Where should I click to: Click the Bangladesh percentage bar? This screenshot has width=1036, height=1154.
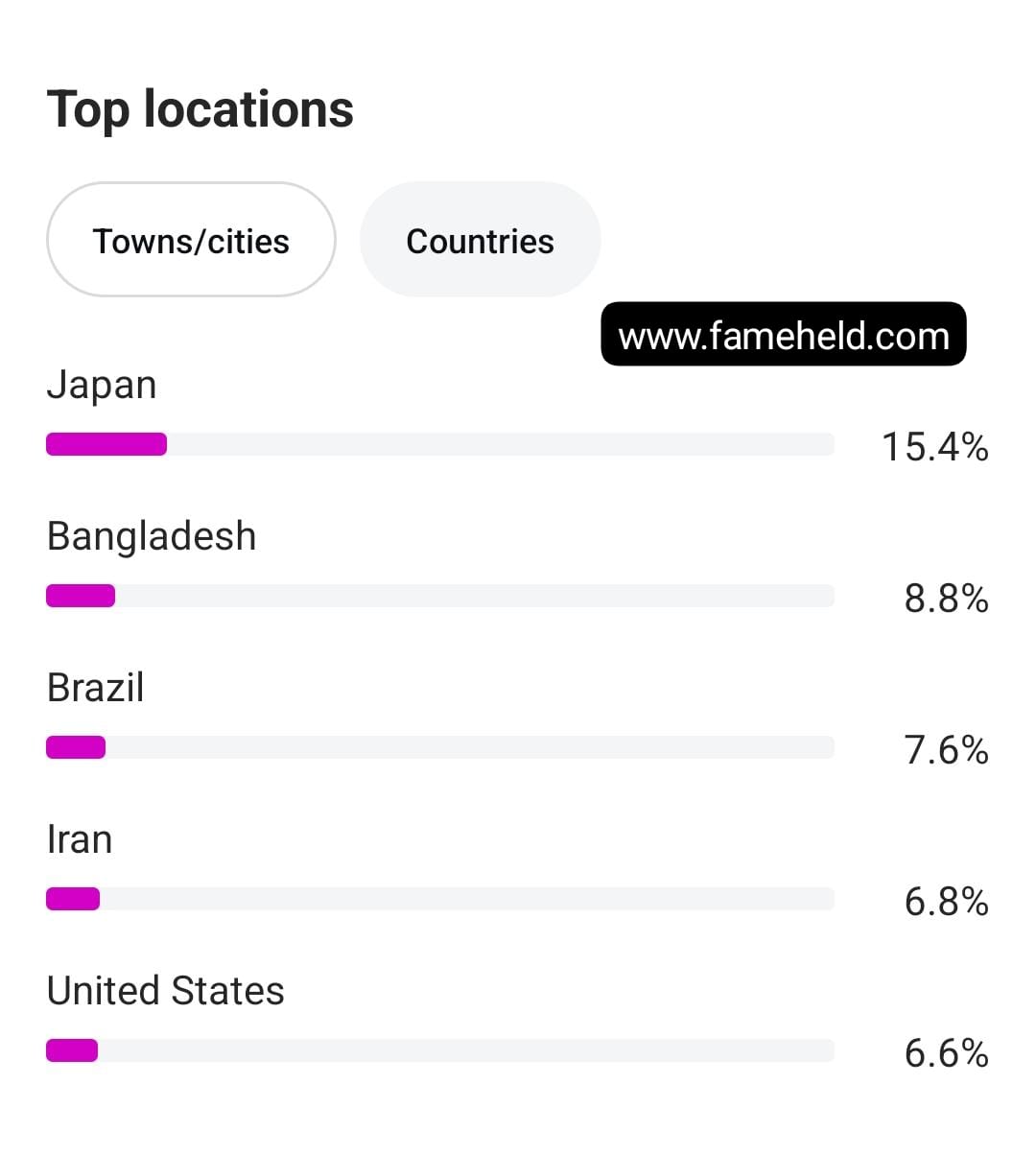point(440,596)
